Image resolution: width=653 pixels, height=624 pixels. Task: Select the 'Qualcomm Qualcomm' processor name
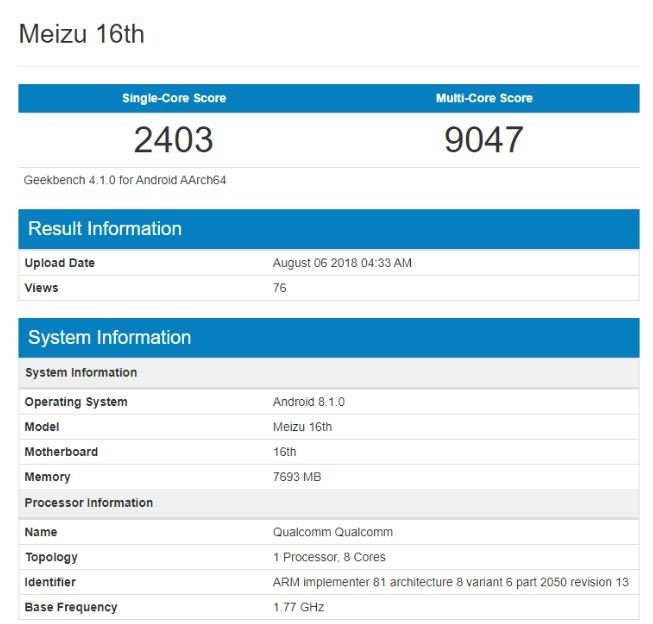[333, 532]
